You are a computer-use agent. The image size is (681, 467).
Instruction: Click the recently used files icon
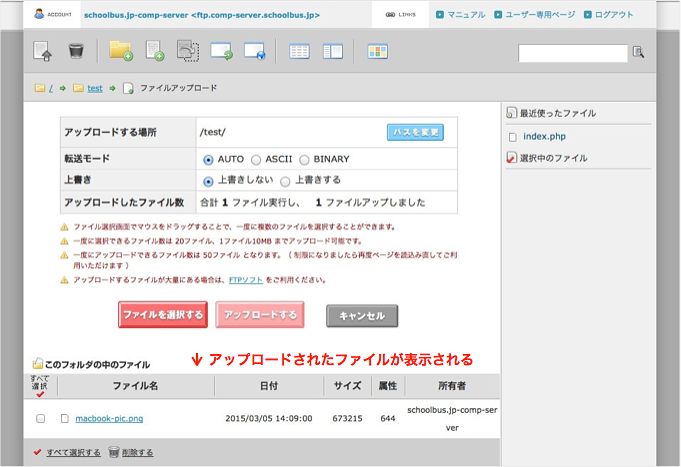(512, 113)
